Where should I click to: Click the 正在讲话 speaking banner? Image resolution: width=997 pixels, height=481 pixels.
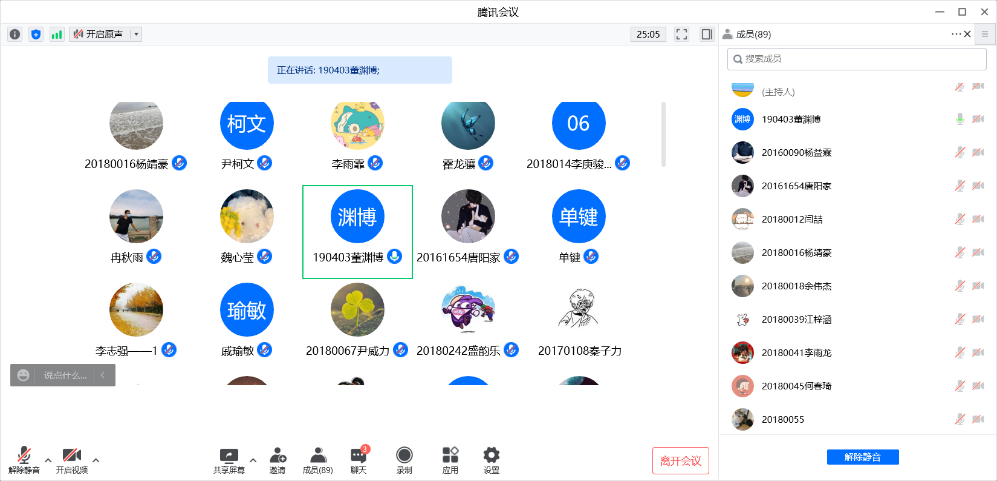pos(360,70)
